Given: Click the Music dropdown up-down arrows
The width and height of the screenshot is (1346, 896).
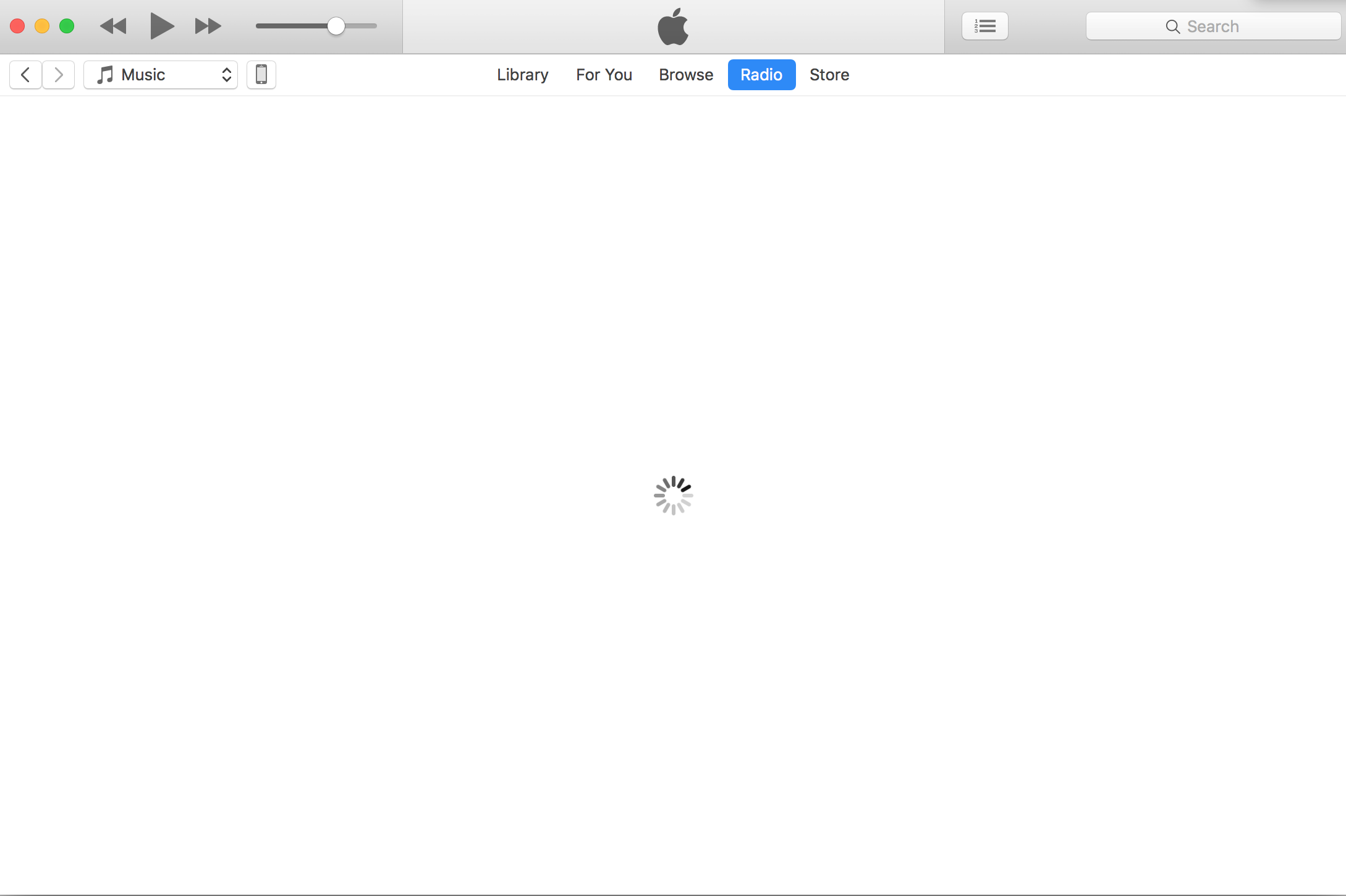Looking at the screenshot, I should (x=227, y=75).
